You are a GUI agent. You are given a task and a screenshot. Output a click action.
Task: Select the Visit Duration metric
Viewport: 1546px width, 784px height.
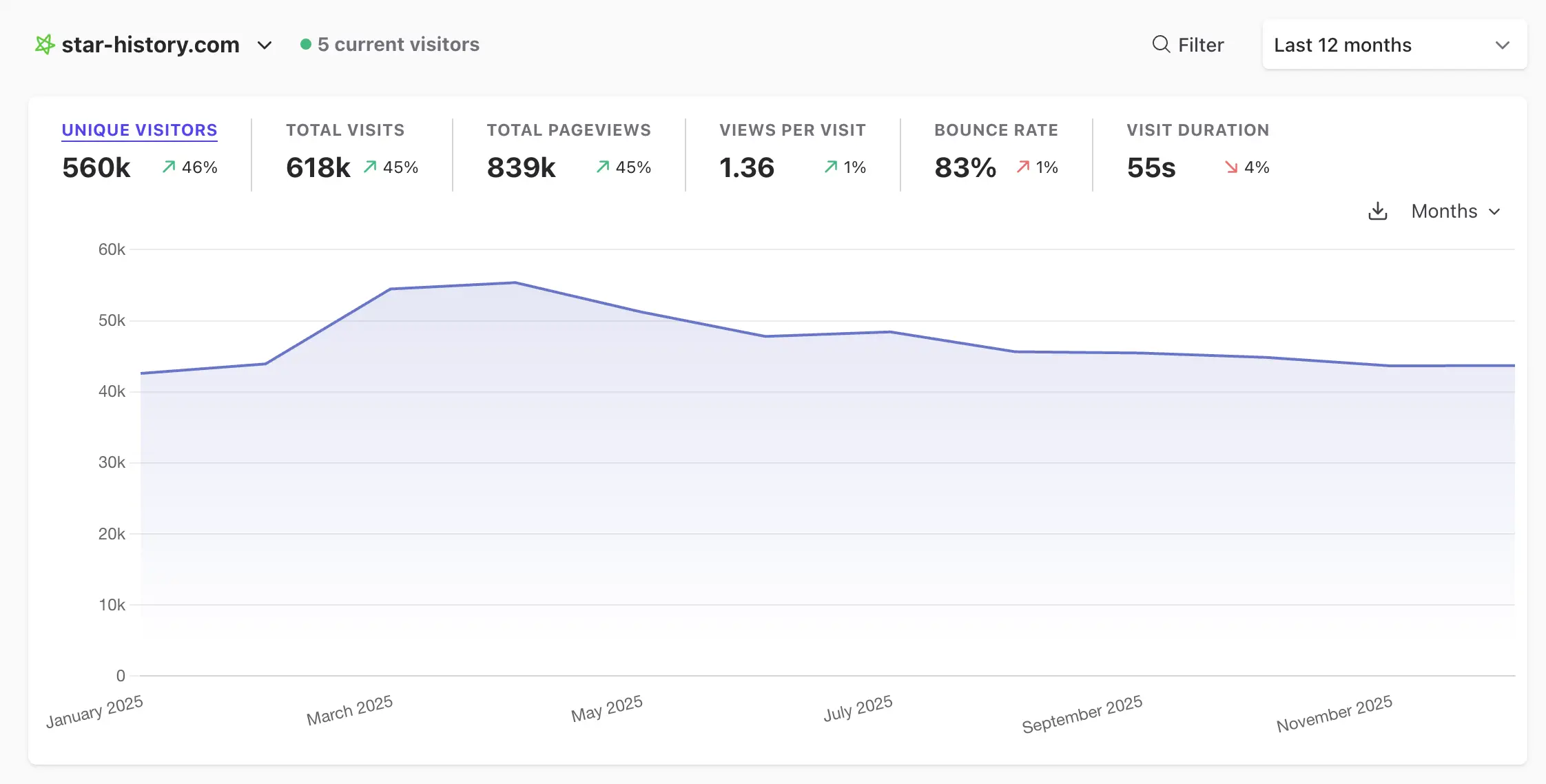tap(1197, 130)
